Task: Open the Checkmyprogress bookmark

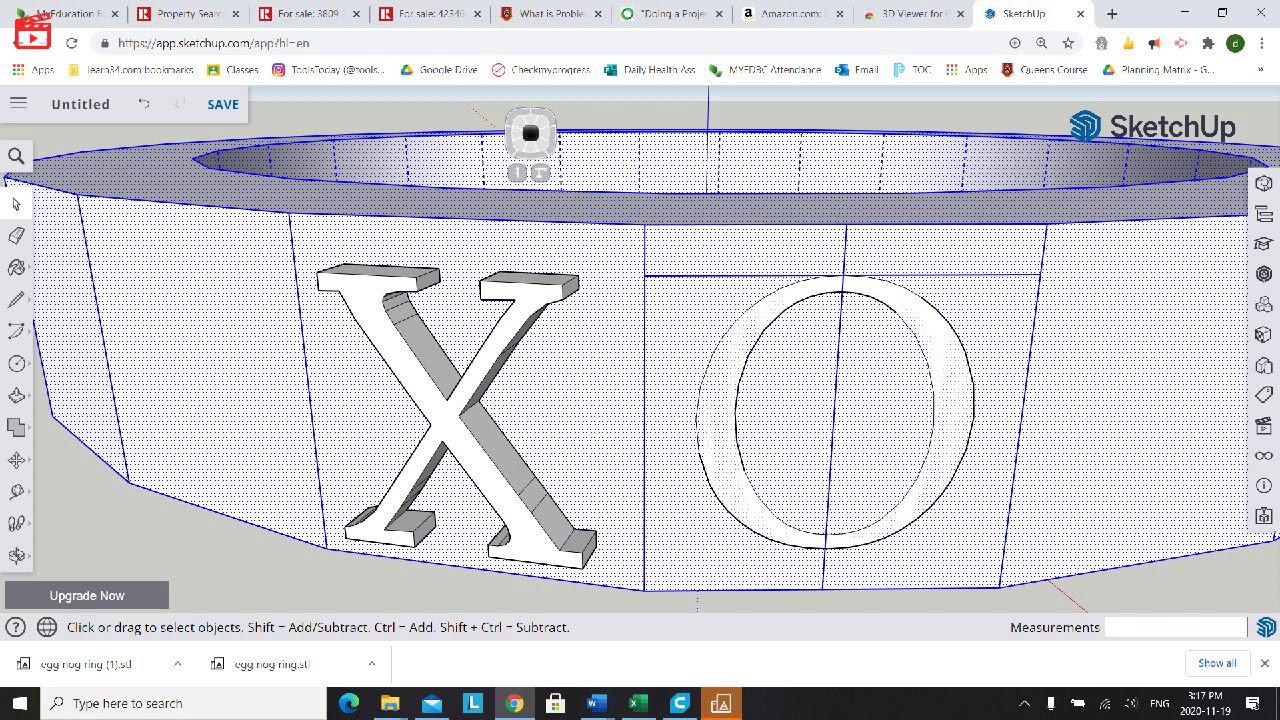Action: (x=541, y=70)
